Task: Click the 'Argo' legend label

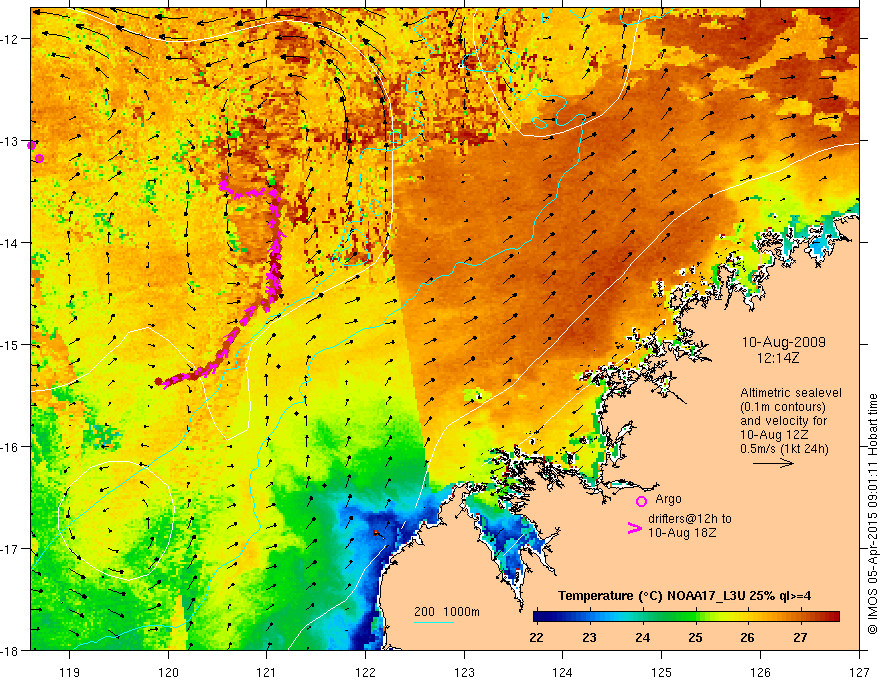Action: pos(668,499)
